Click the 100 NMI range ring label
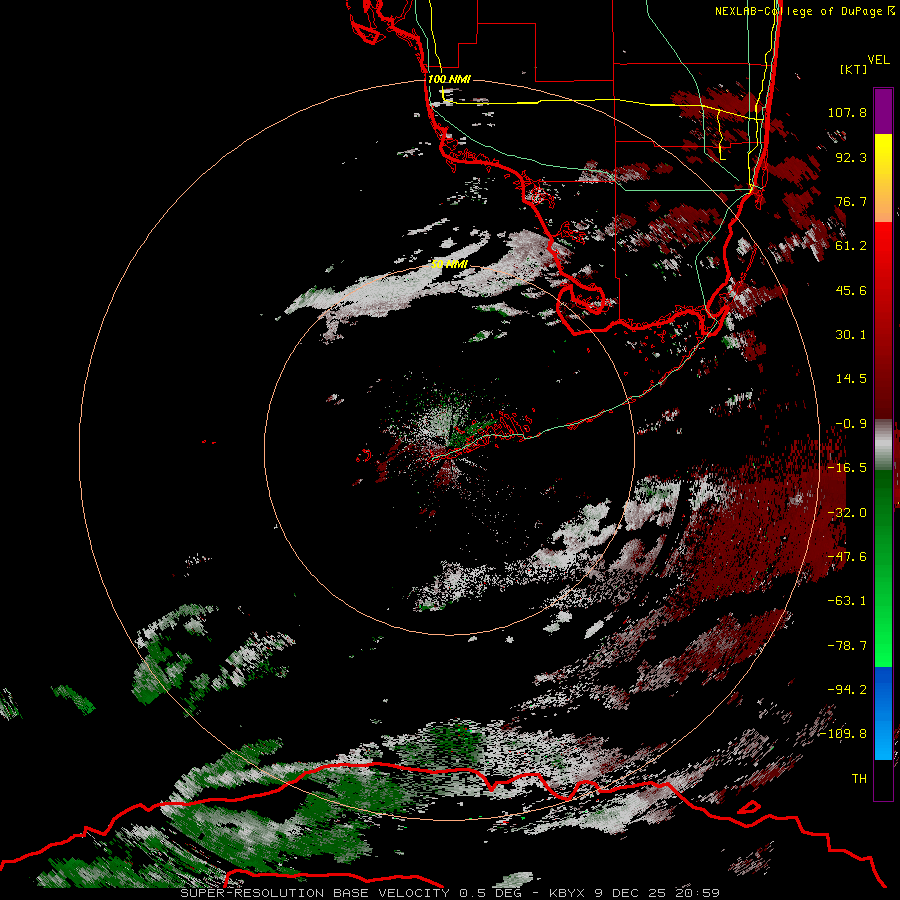Screen dimensions: 900x900 pos(449,79)
